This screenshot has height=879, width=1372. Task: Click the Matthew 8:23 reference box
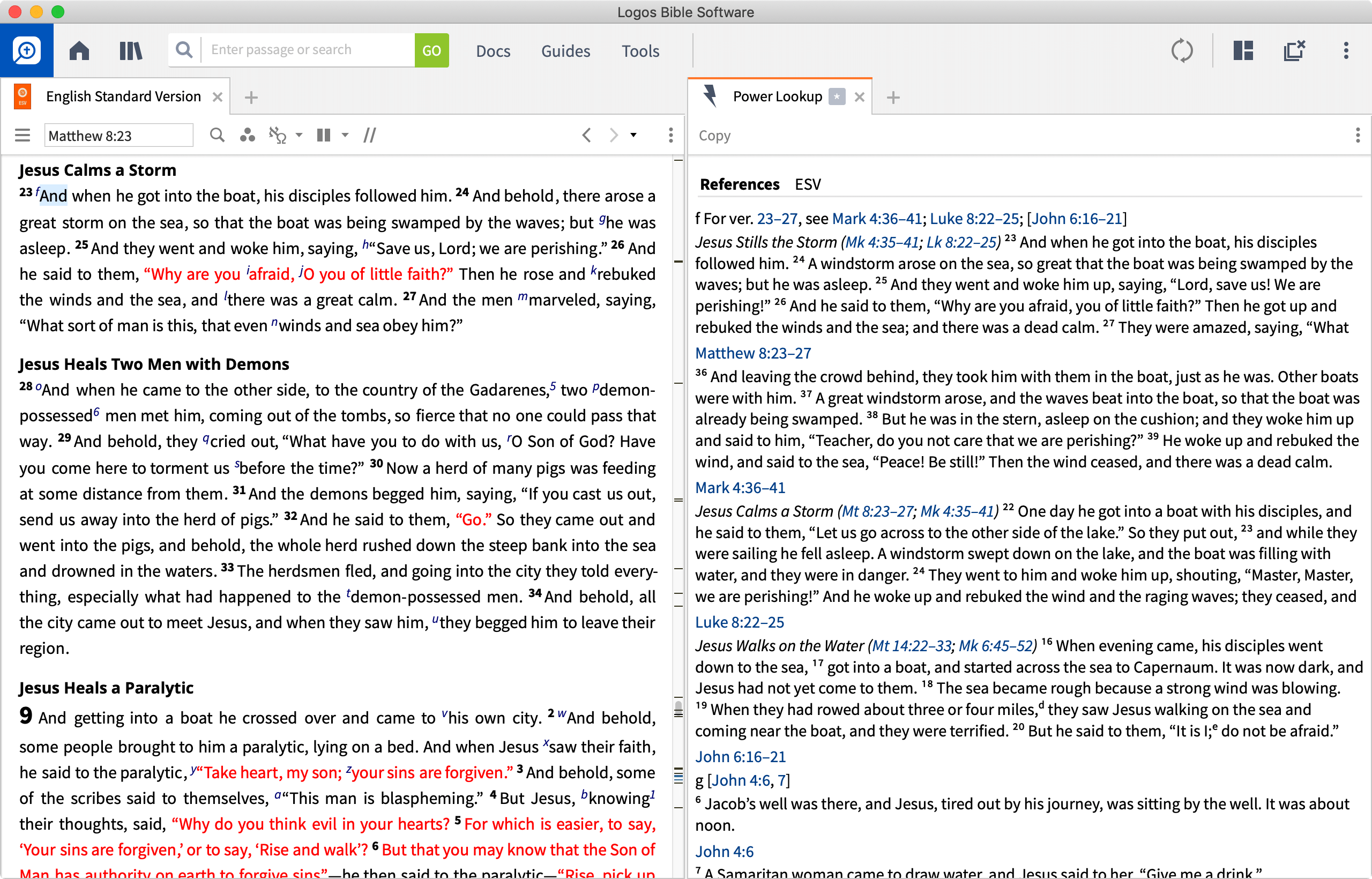118,135
